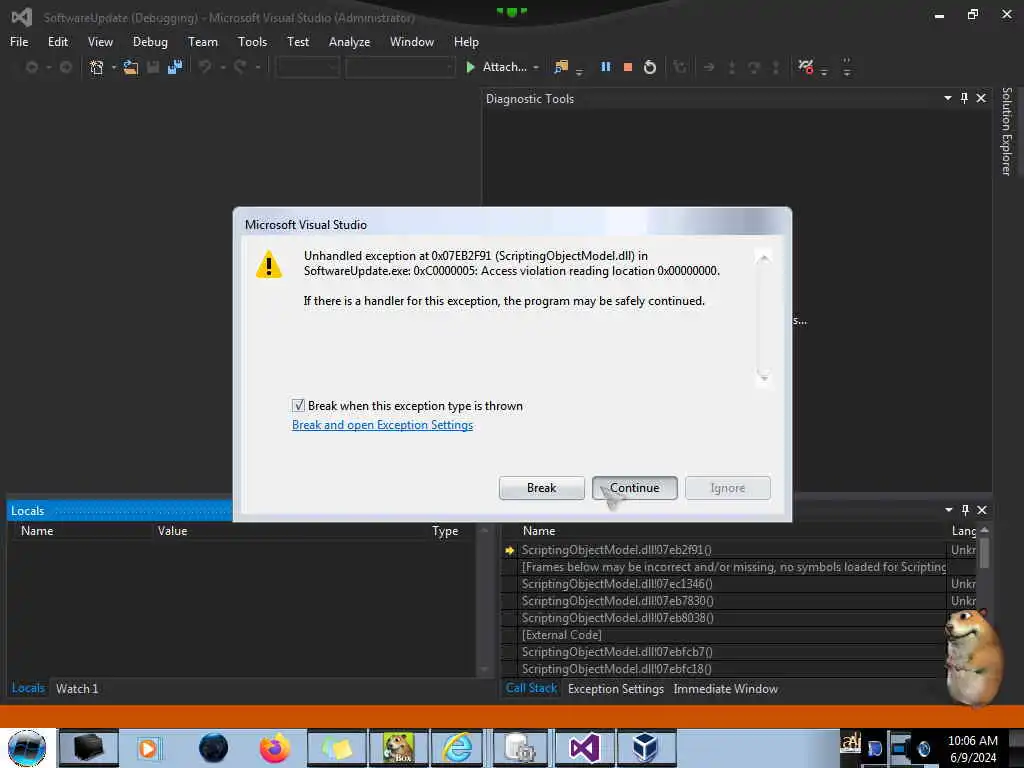The width and height of the screenshot is (1024, 768).
Task: Toggle 'Break when this exception type is thrown' checkbox
Action: (298, 406)
